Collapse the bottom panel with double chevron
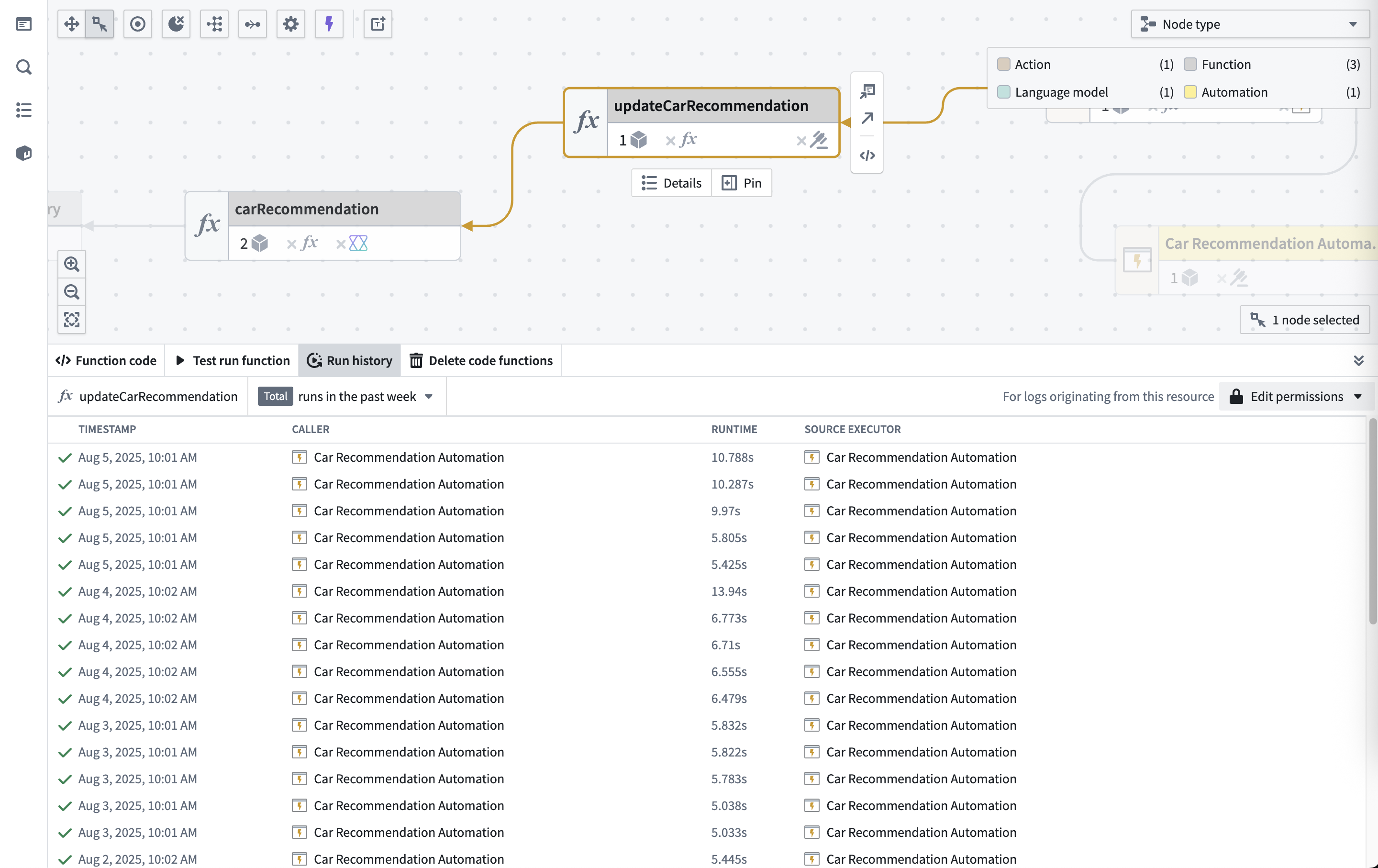The image size is (1378, 868). click(1359, 360)
